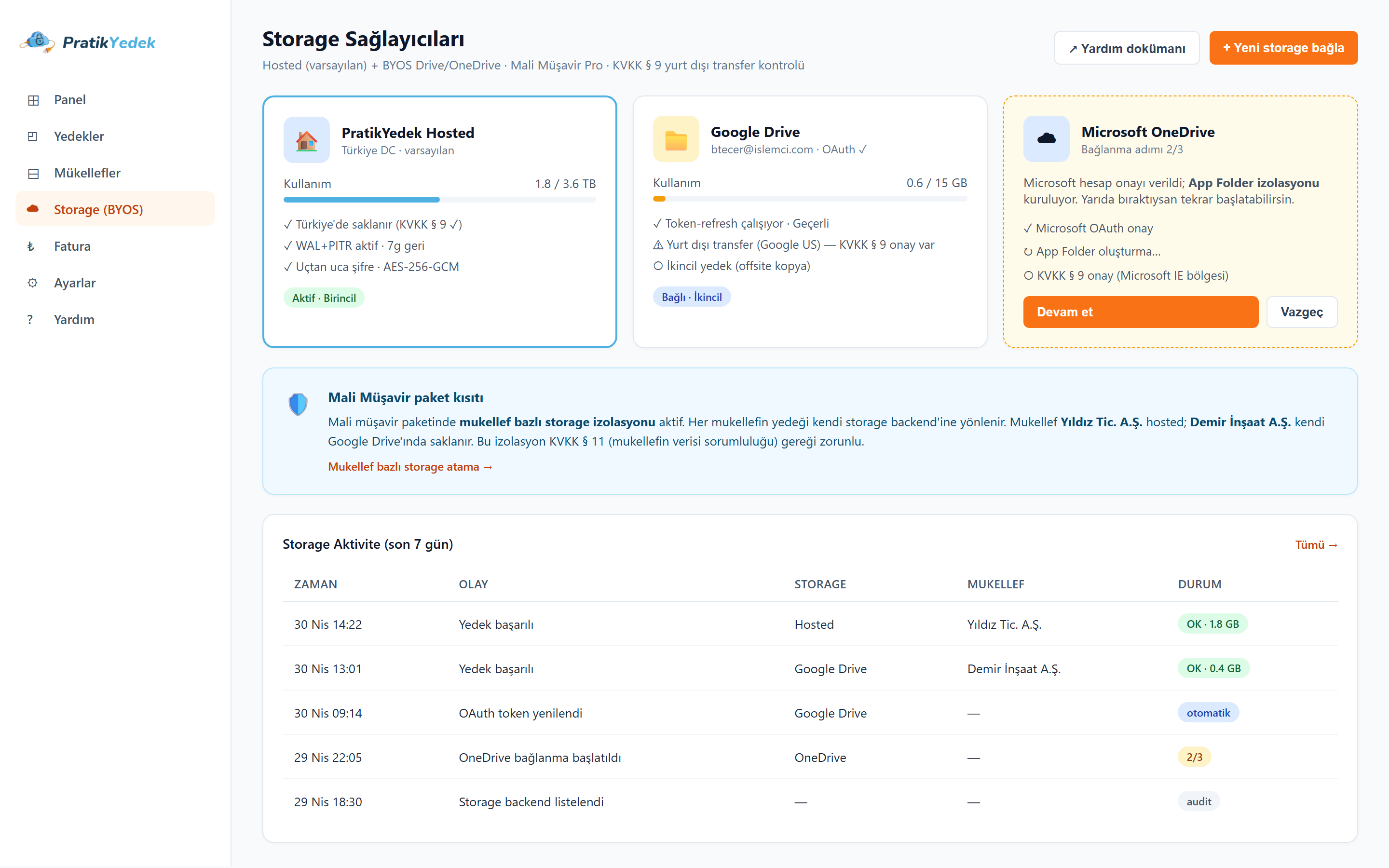This screenshot has height=868, width=1389.
Task: Click the PratikYedek Hosted house icon
Action: [x=307, y=140]
